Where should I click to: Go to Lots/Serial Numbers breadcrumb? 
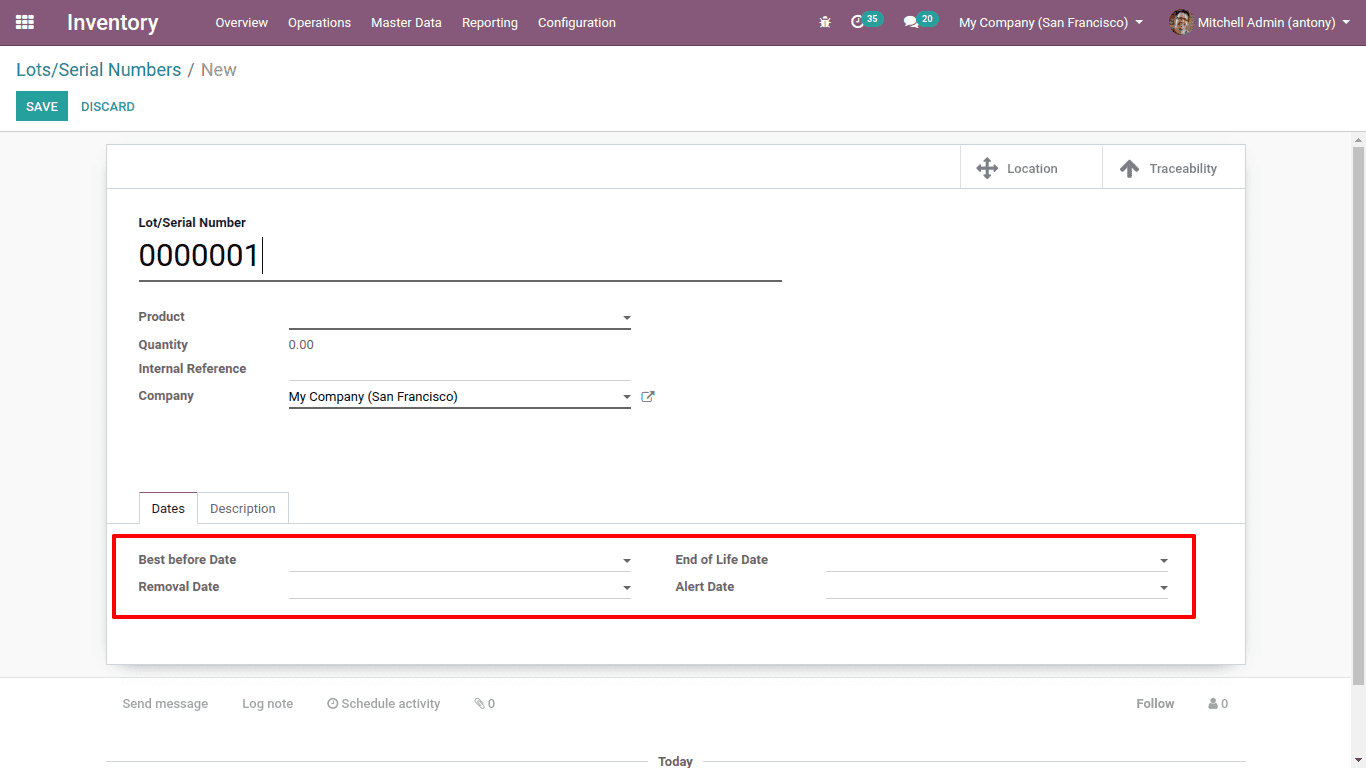tap(98, 70)
